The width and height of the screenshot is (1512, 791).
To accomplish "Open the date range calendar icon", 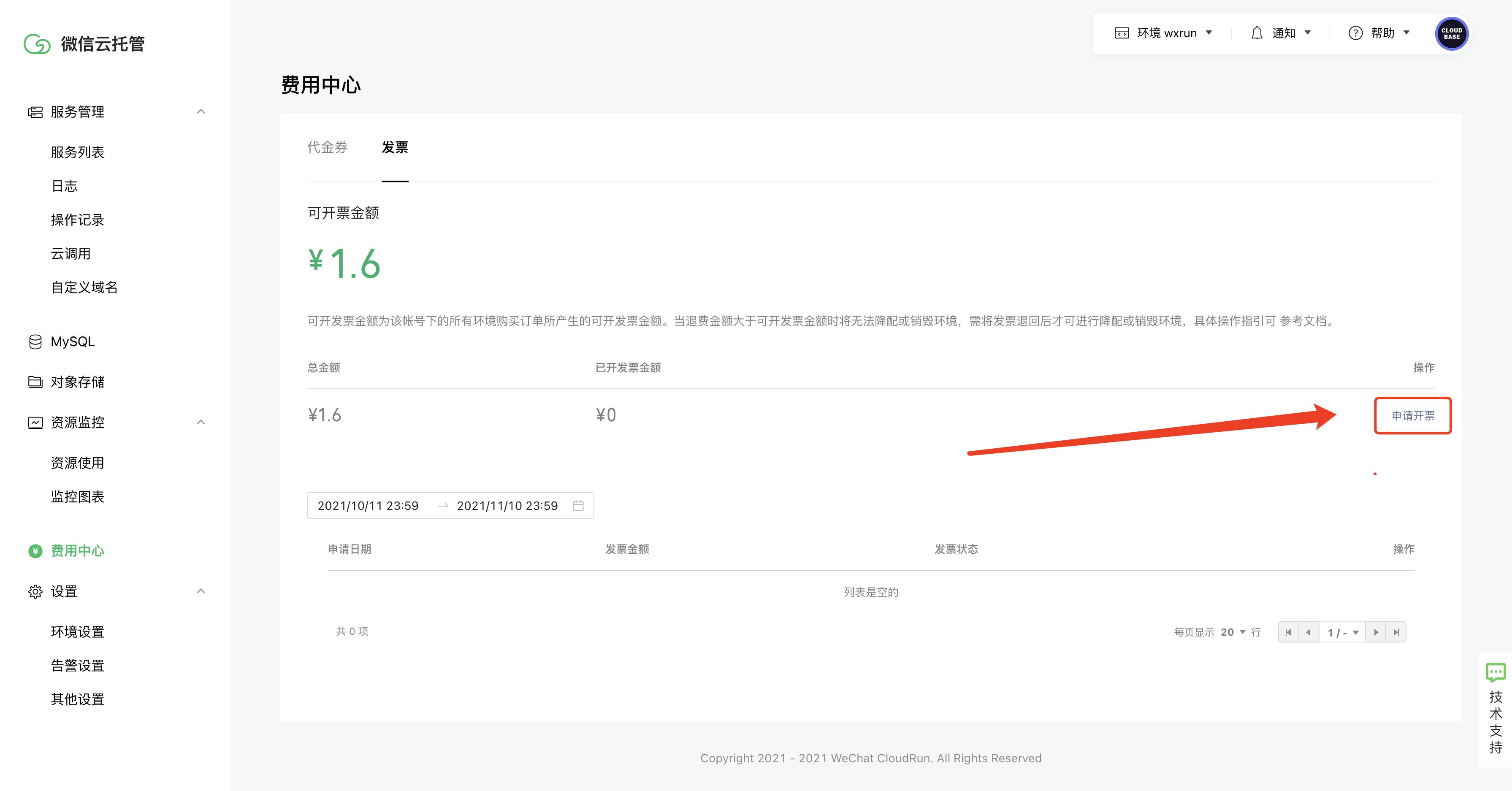I will (x=578, y=506).
